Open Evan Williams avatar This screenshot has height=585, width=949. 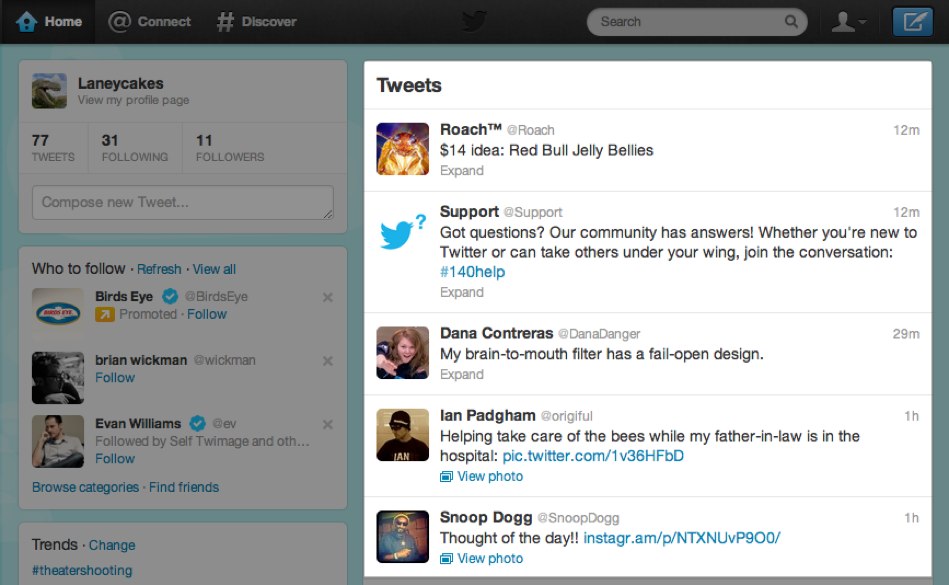58,441
